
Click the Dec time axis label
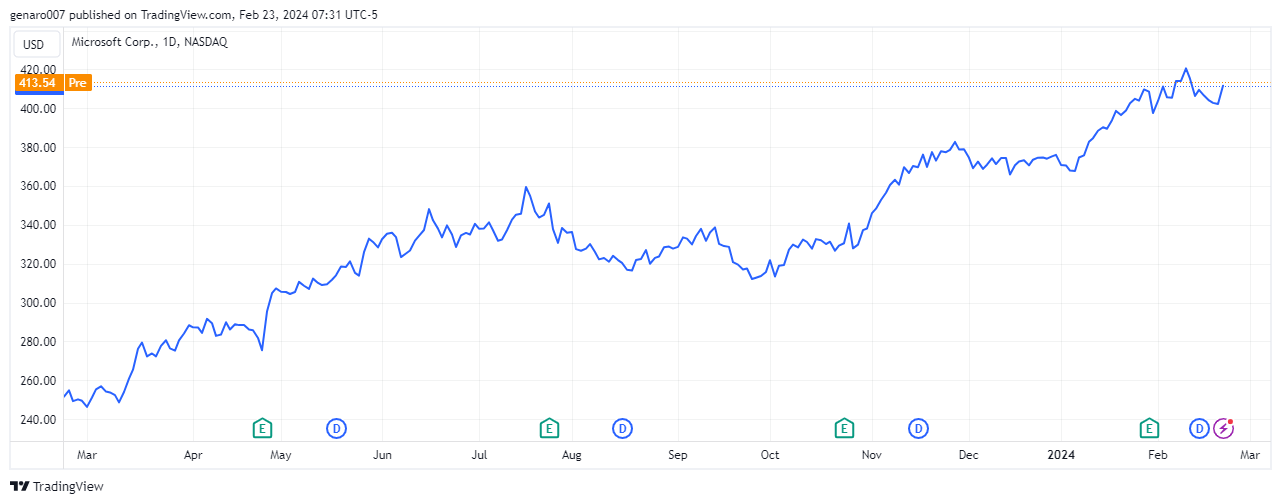point(968,456)
